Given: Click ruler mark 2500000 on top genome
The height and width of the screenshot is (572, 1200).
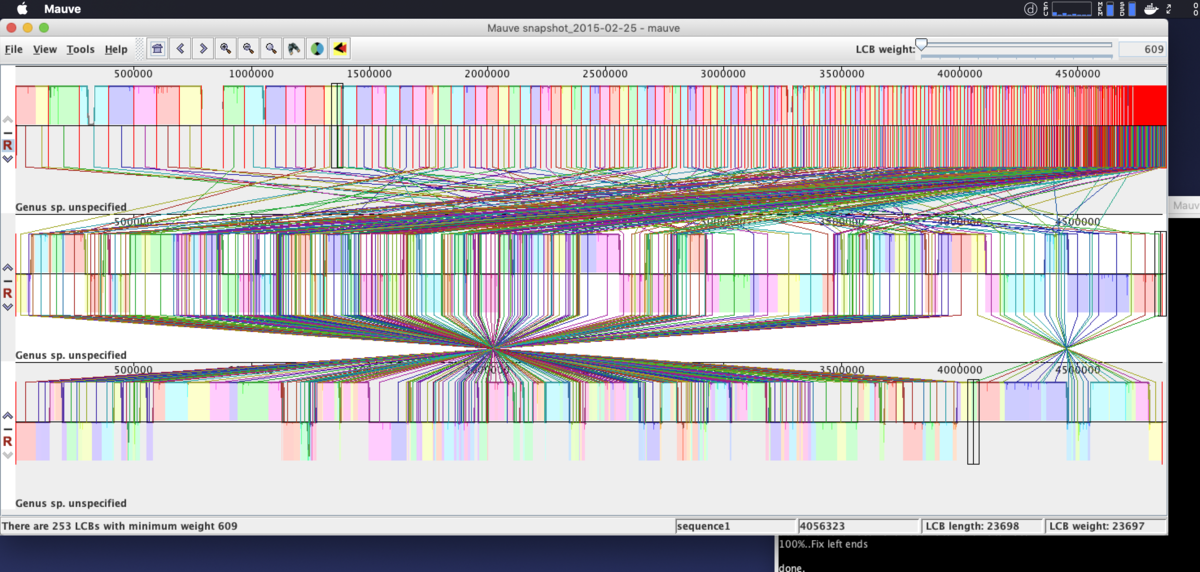Looking at the screenshot, I should [605, 74].
